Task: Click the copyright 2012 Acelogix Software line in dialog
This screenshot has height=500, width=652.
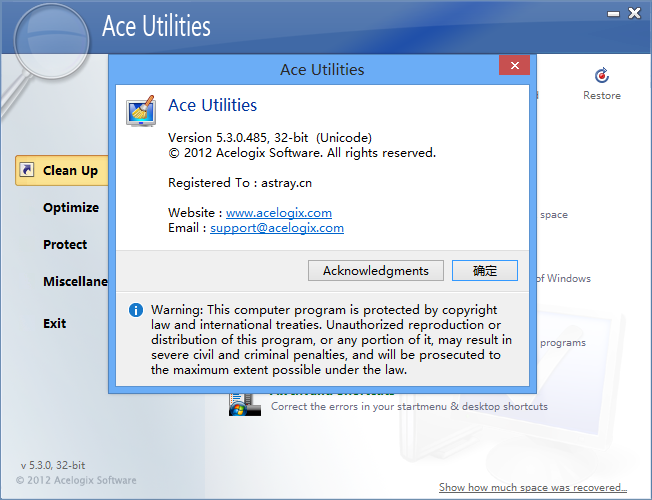Action: click(x=302, y=153)
